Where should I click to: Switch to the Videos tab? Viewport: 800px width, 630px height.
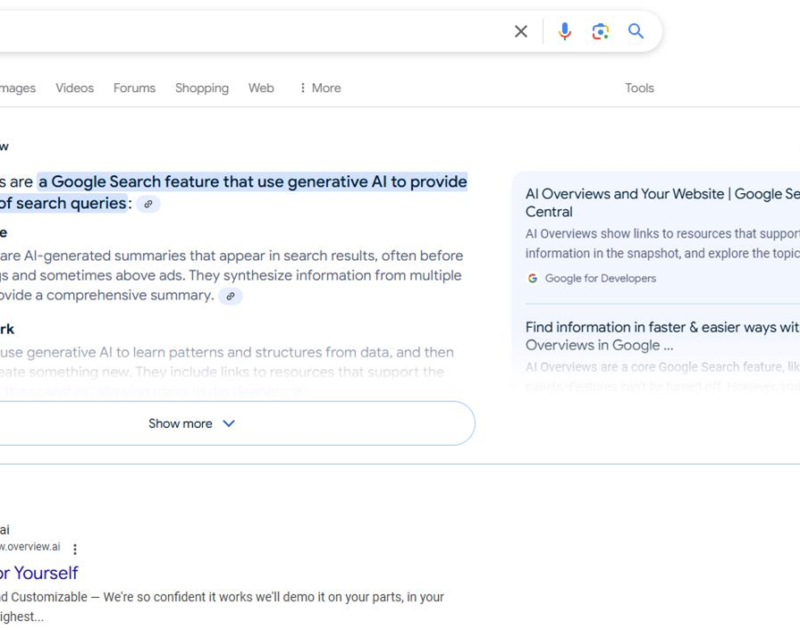click(x=74, y=88)
